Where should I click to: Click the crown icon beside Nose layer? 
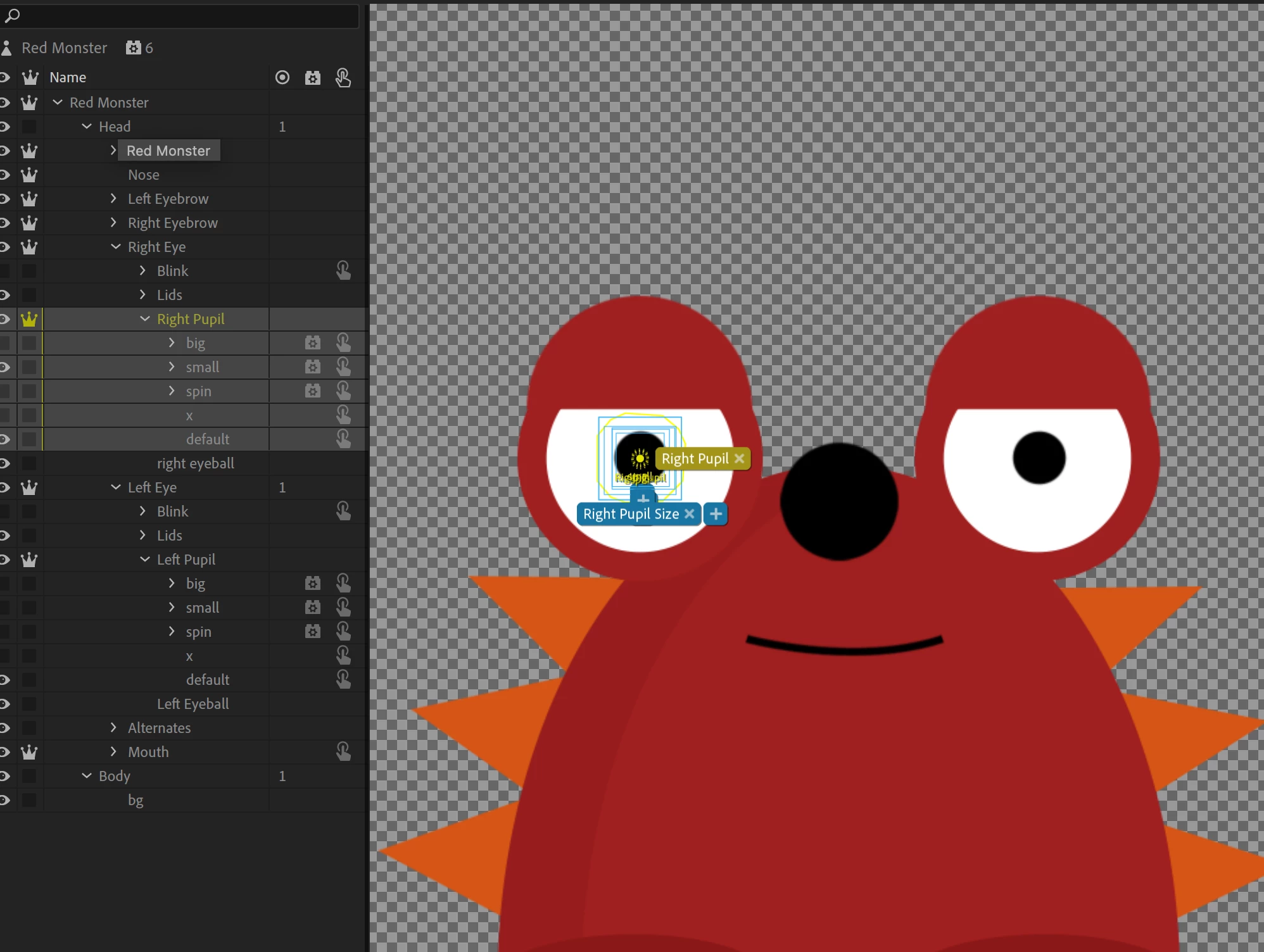click(x=29, y=175)
